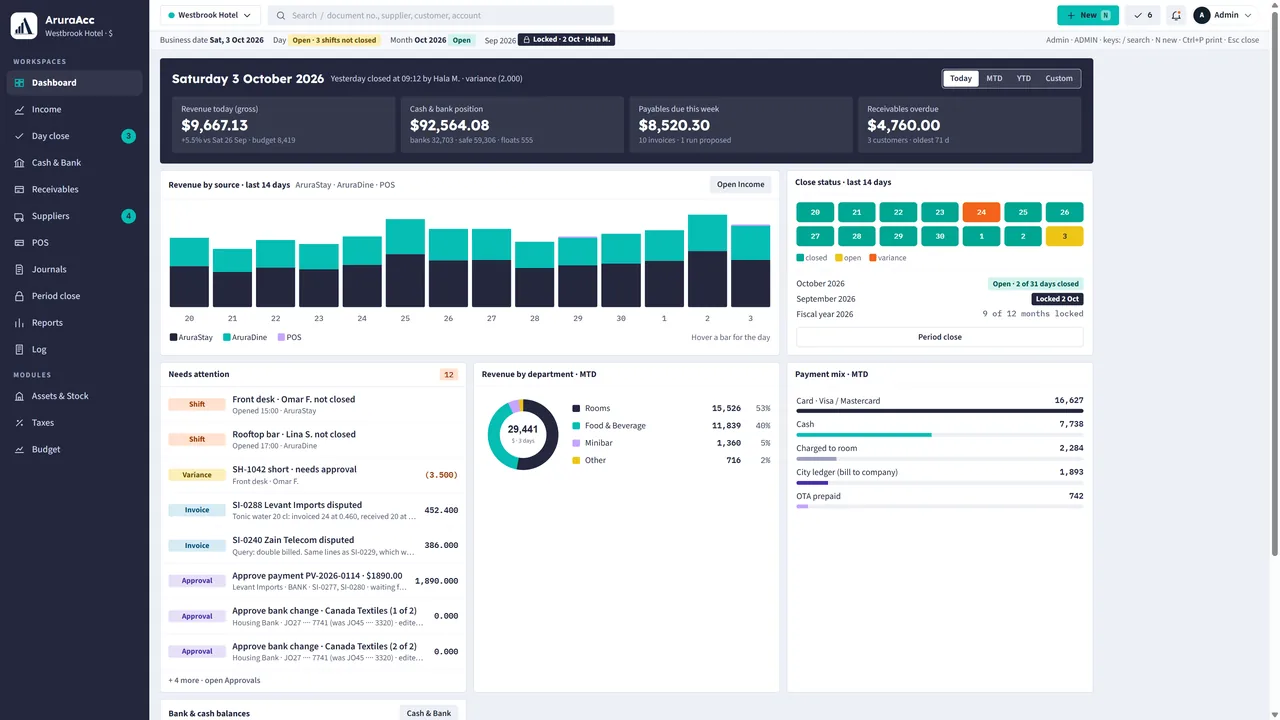Click the AruraAcc logo icon
Image resolution: width=1280 pixels, height=720 pixels.
(x=24, y=25)
